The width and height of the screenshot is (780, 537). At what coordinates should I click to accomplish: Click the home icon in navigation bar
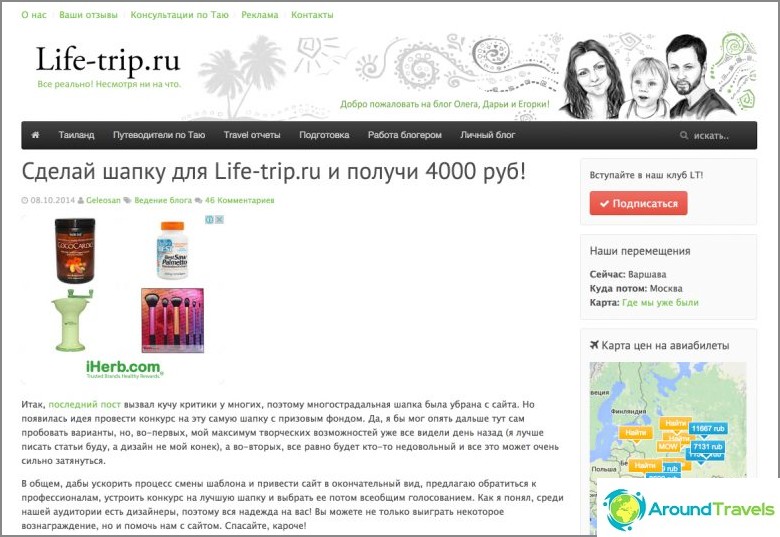35,135
